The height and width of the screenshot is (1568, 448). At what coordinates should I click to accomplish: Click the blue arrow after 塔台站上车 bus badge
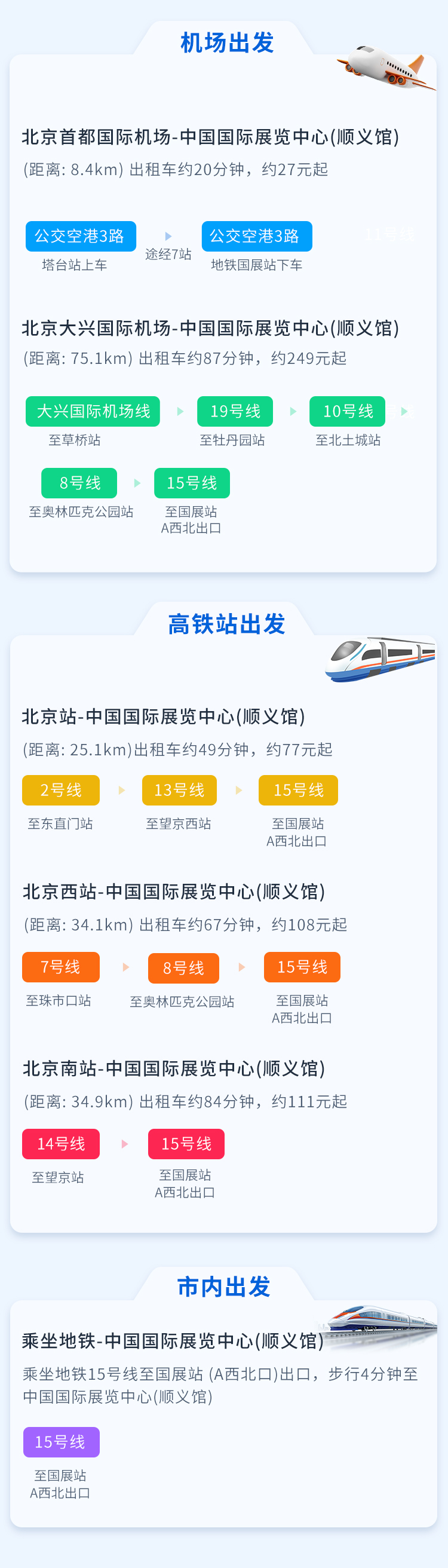[x=168, y=236]
